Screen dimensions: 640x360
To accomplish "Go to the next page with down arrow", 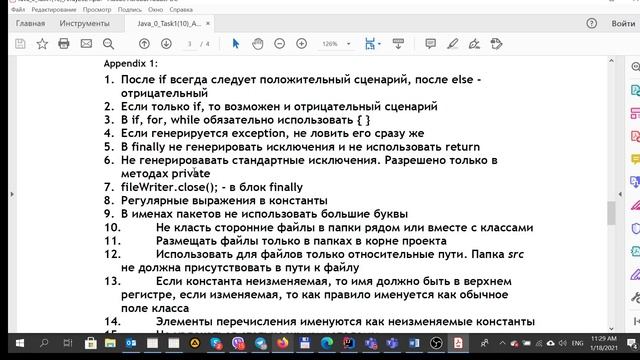I will [x=166, y=44].
